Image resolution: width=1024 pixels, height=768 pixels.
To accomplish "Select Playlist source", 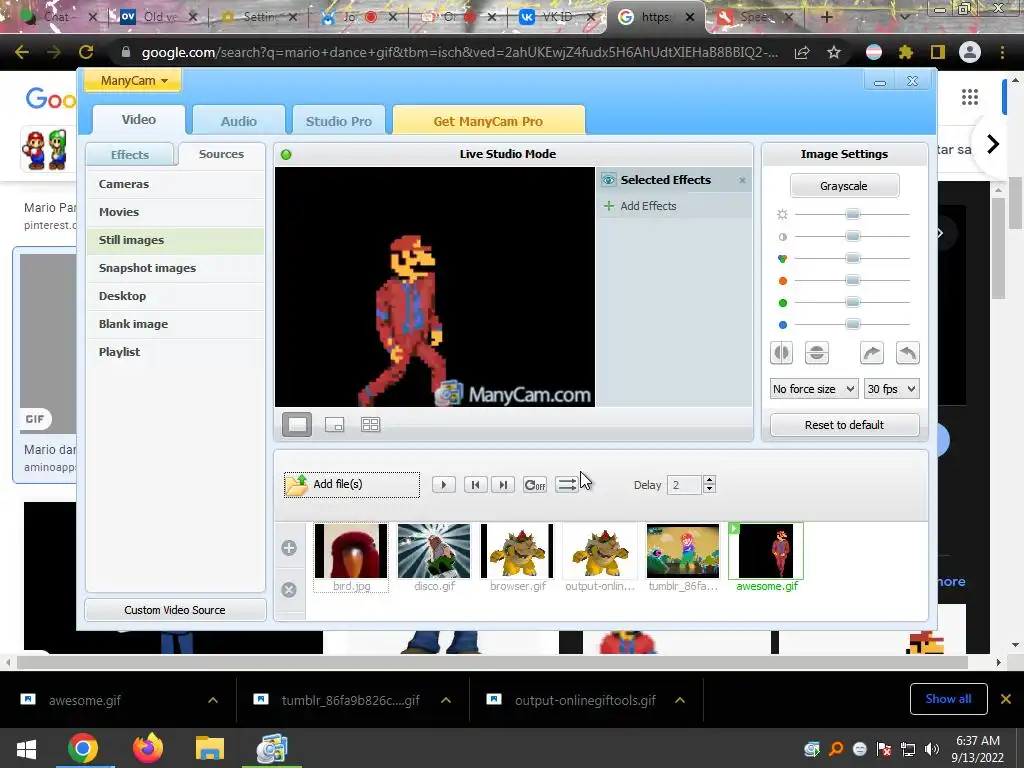I will click(176, 352).
